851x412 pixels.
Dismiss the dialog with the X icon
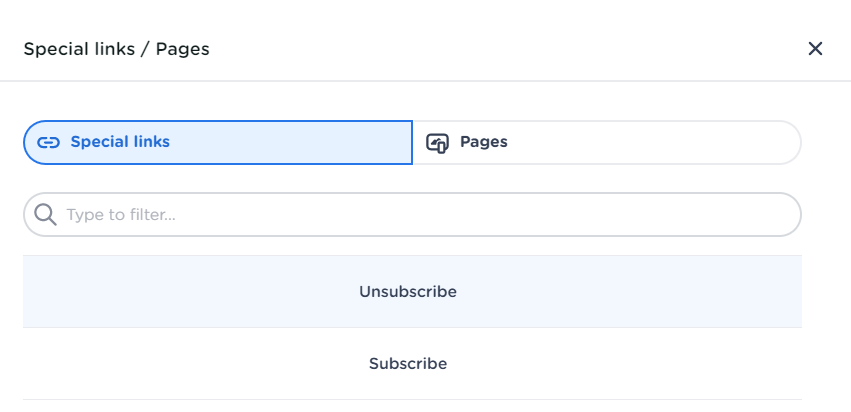pyautogui.click(x=815, y=48)
